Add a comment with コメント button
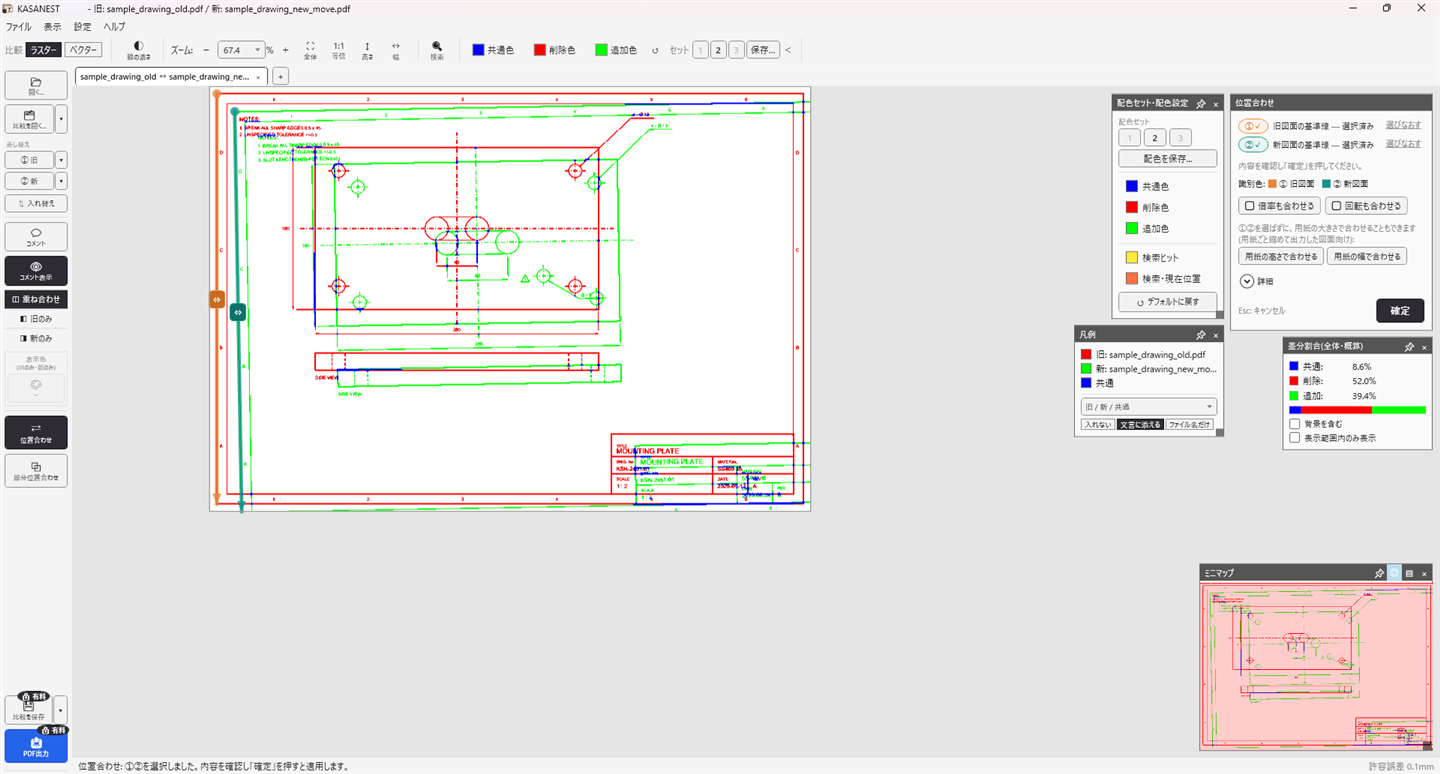The width and height of the screenshot is (1440, 774). [x=36, y=237]
